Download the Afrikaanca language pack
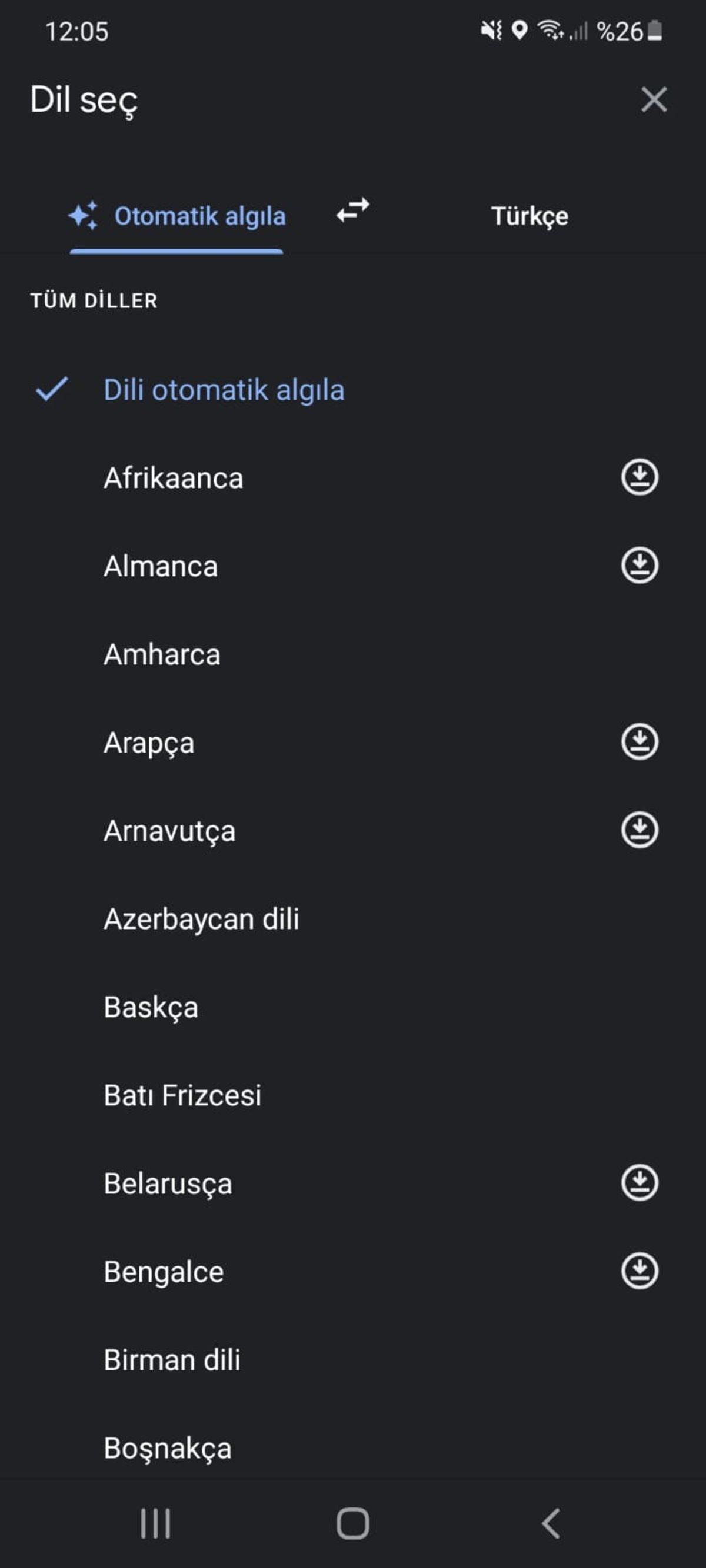 pyautogui.click(x=639, y=477)
